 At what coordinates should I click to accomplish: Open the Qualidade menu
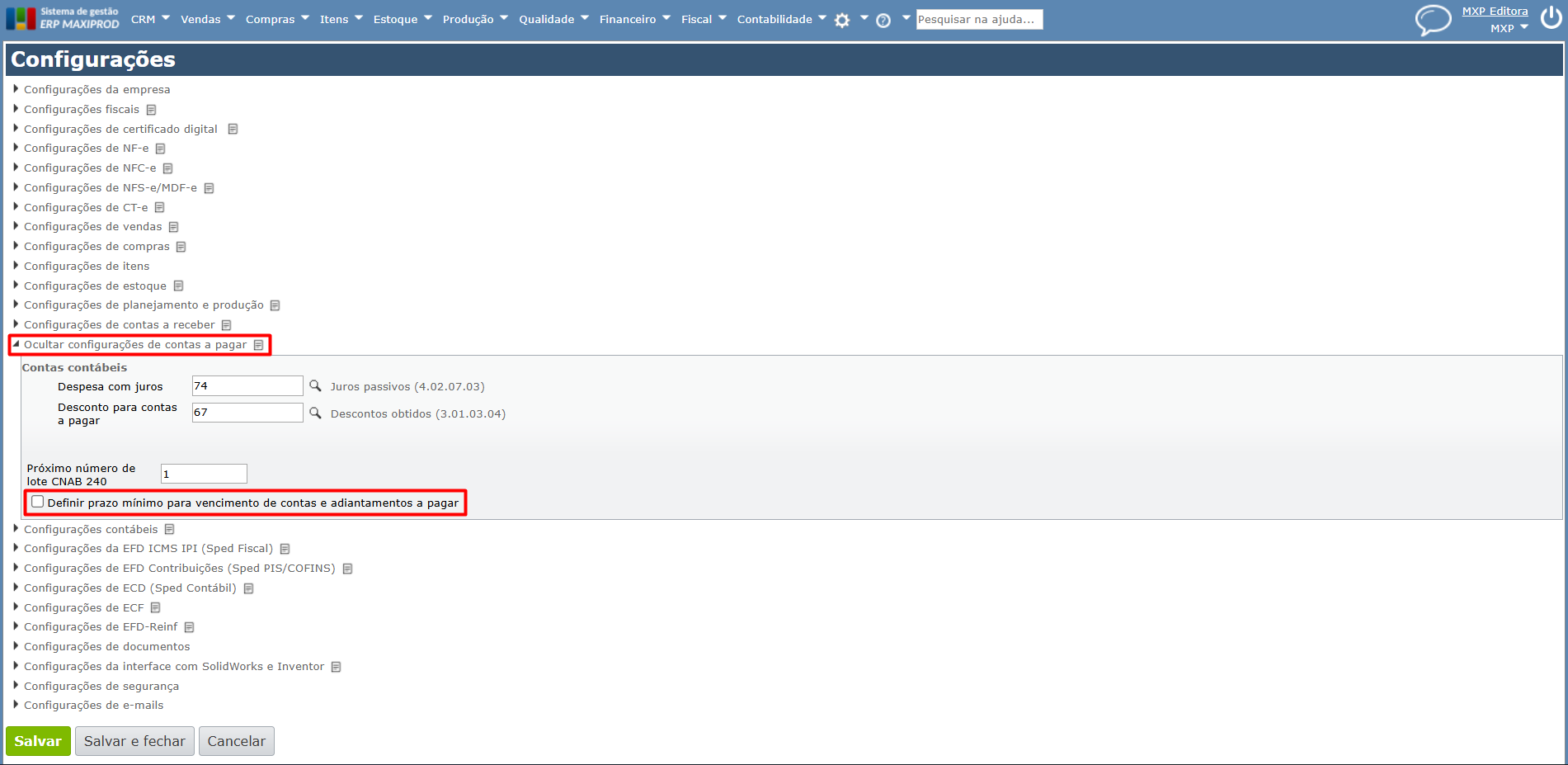pos(553,19)
